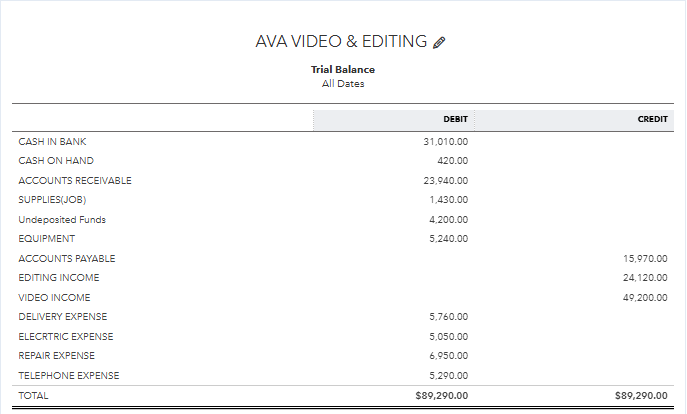This screenshot has width=687, height=414.
Task: Open the CASH ON HAND account
Action: point(56,161)
